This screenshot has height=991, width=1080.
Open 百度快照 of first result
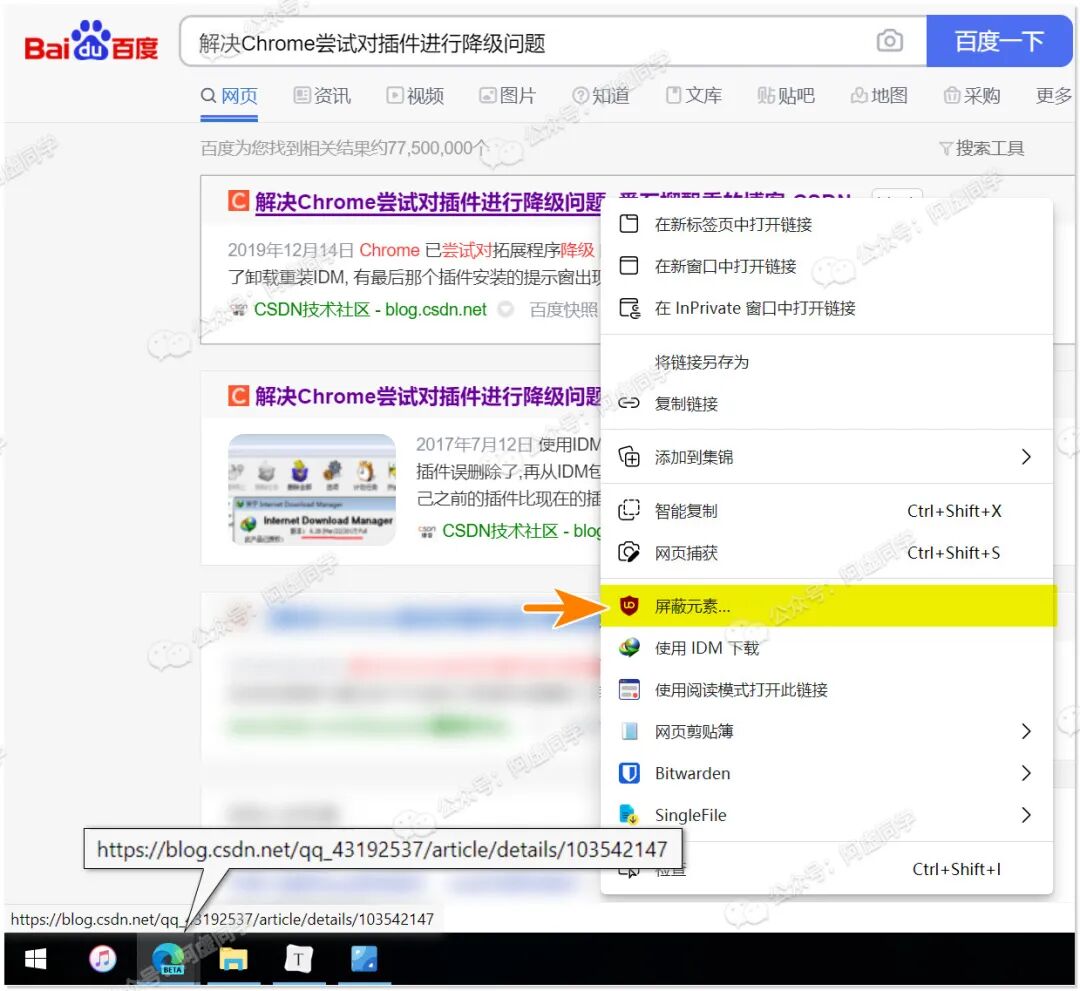pos(563,310)
